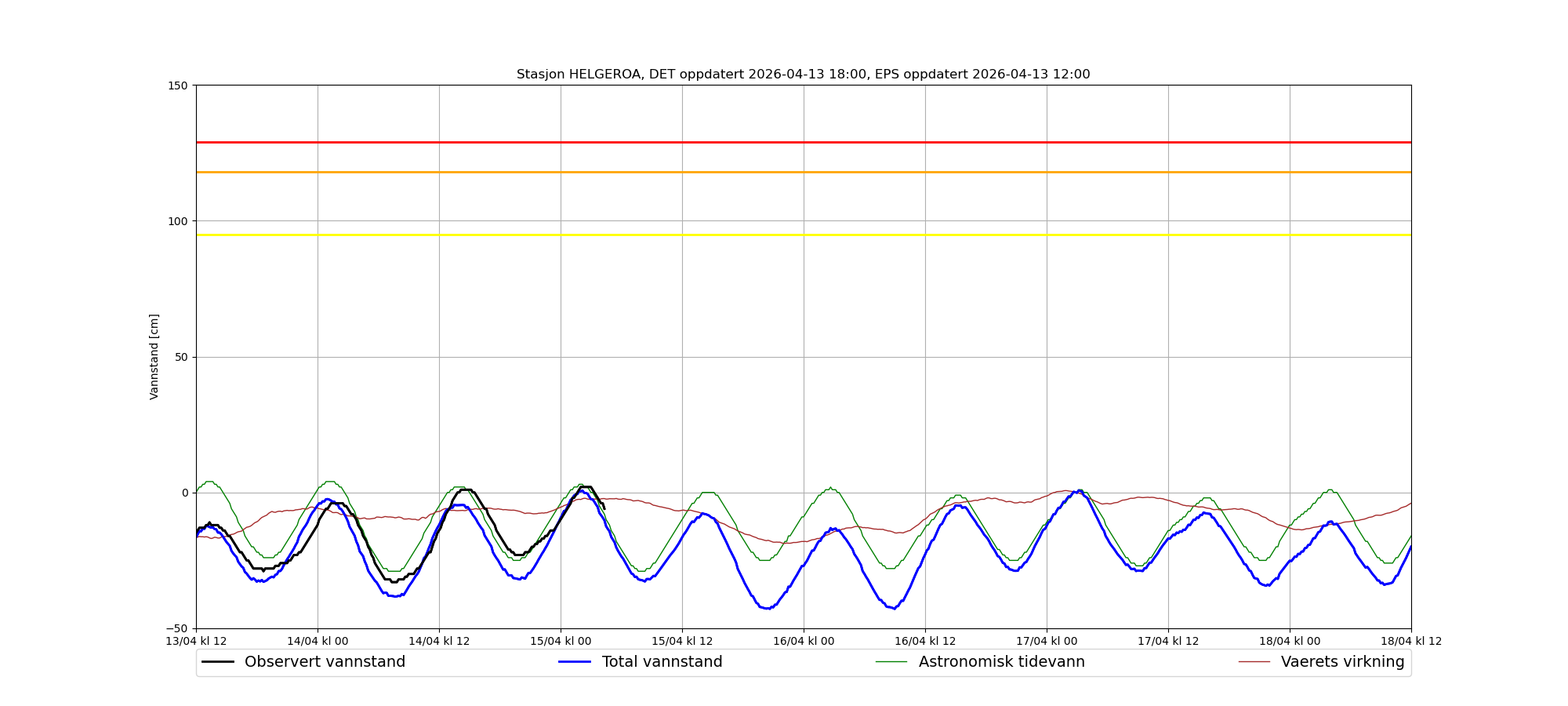Click the 'Vannstand [cm]' y-axis label
The image size is (1568, 706).
154,357
